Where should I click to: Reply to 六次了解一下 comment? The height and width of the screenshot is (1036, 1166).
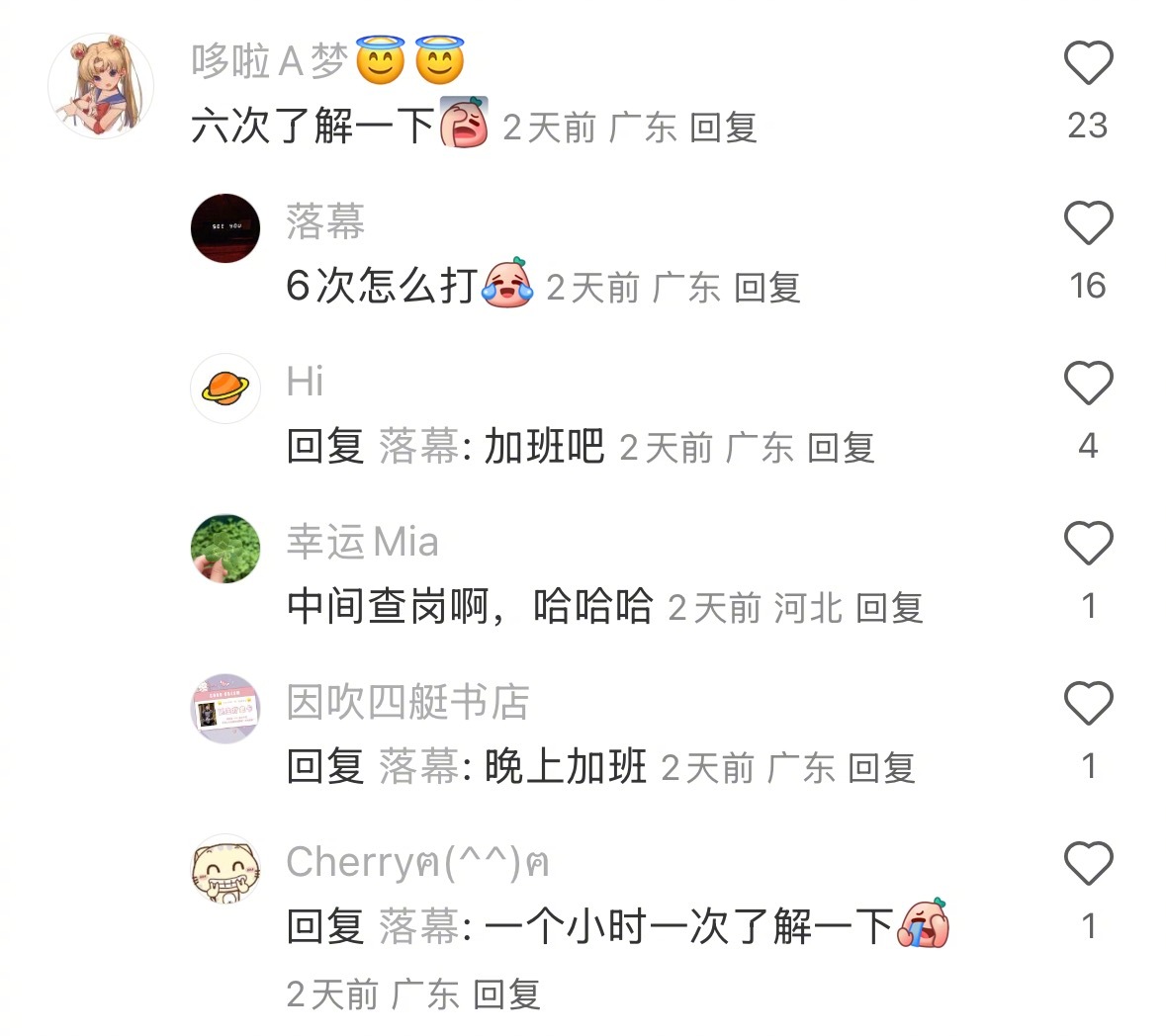723,128
